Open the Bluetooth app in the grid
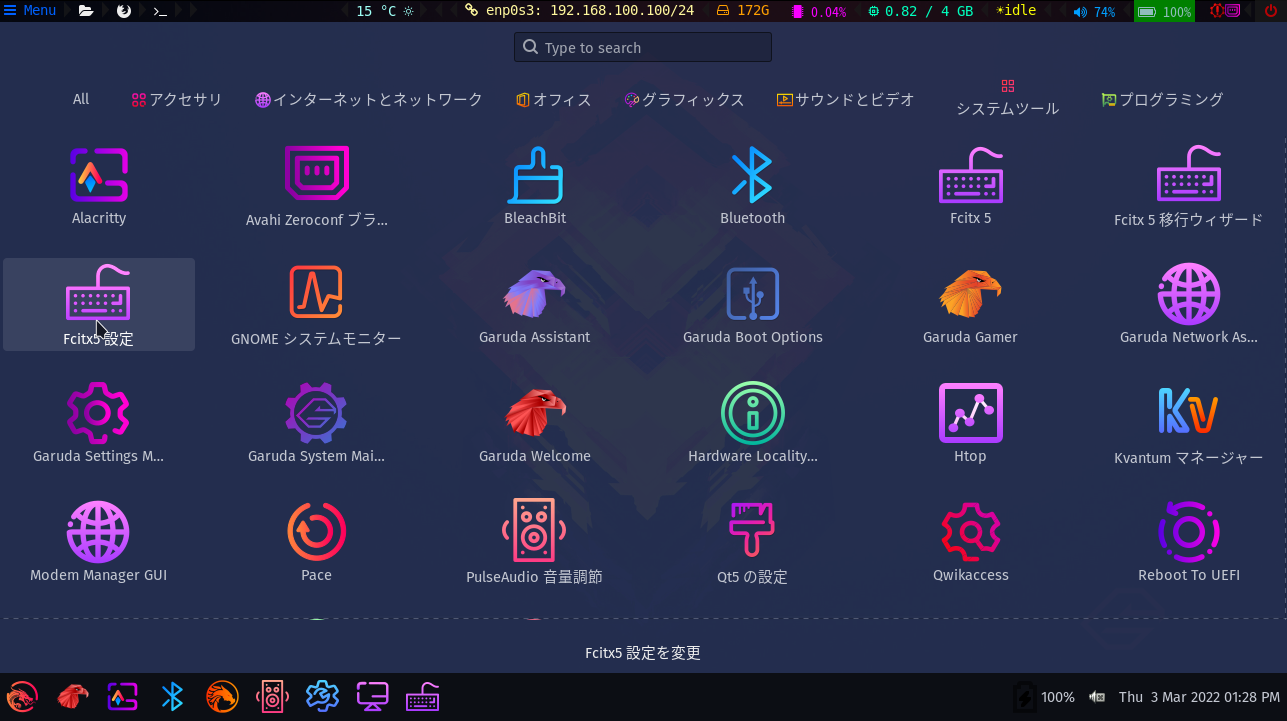 (752, 187)
